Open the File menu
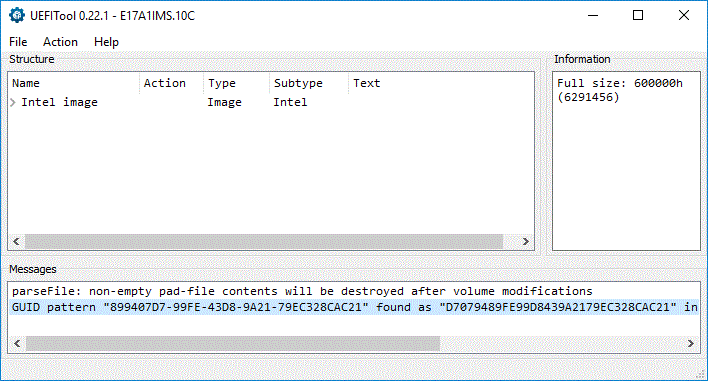708x381 pixels. (x=18, y=42)
